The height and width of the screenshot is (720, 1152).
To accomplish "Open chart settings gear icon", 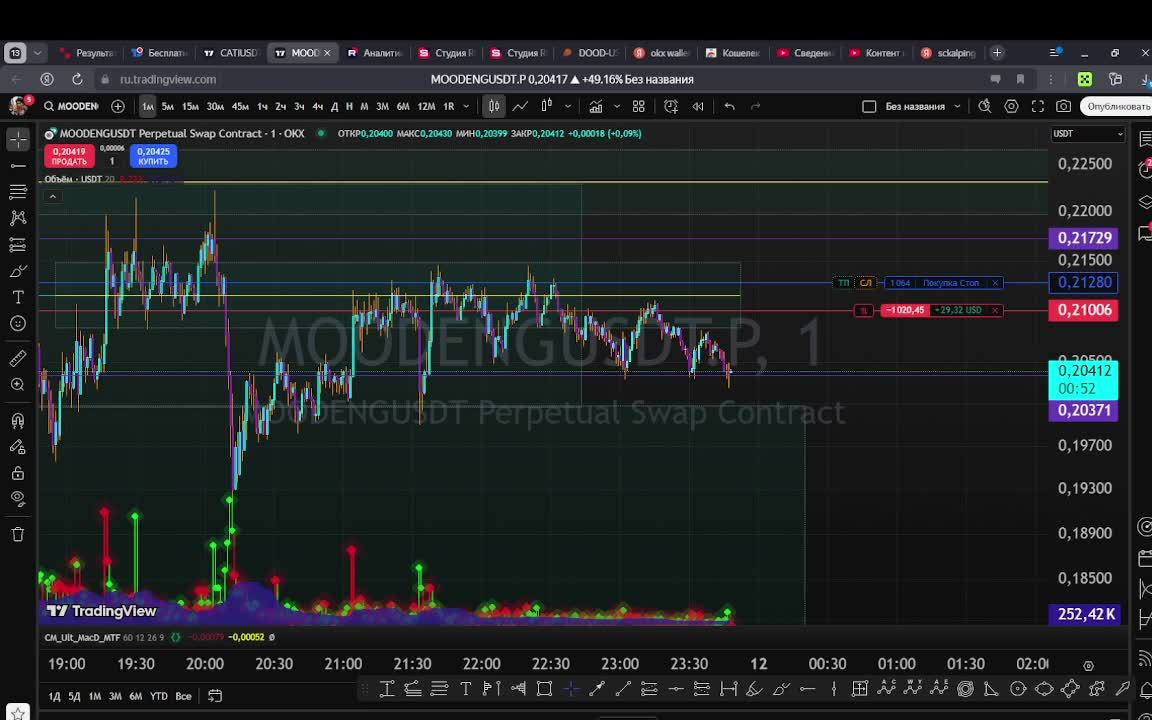I will pos(1011,107).
